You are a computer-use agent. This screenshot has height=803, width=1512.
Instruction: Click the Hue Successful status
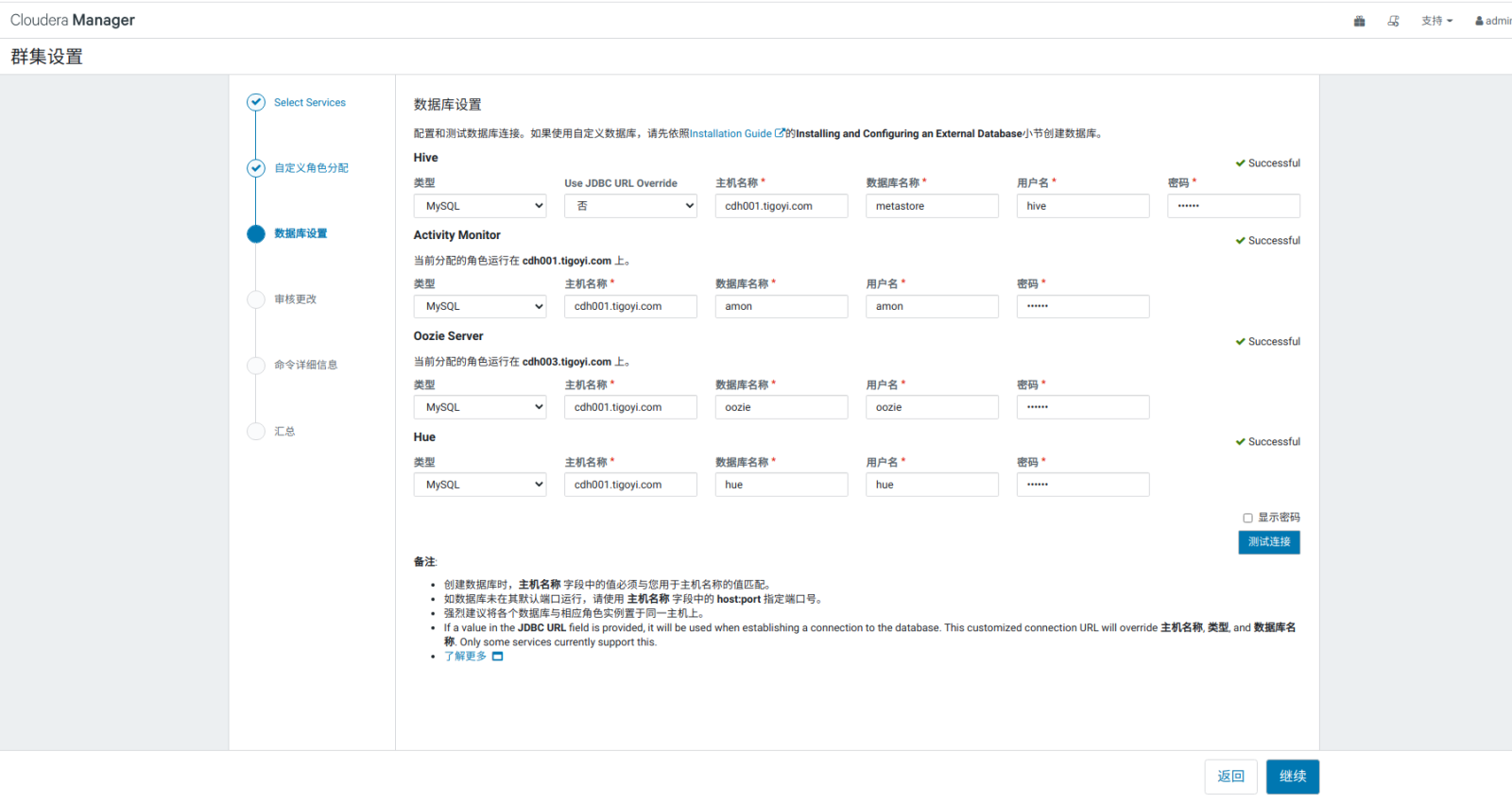coord(1267,442)
